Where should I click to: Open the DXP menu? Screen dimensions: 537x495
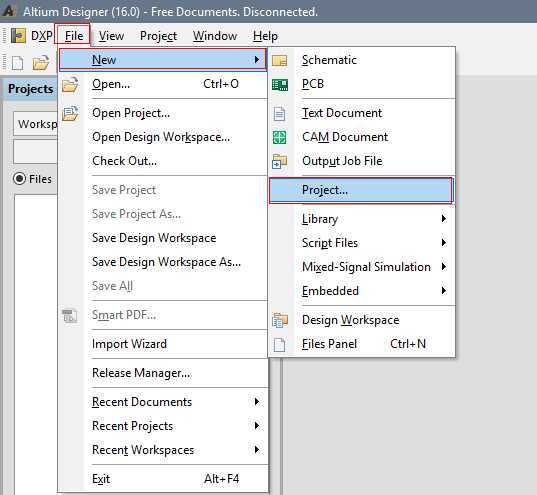pos(41,36)
